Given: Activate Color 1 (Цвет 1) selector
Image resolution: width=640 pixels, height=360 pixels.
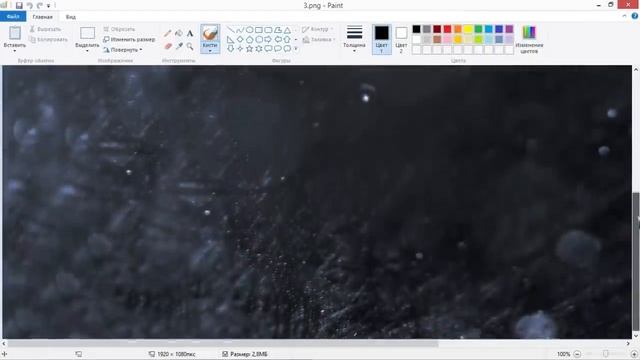Looking at the screenshot, I should coord(382,40).
